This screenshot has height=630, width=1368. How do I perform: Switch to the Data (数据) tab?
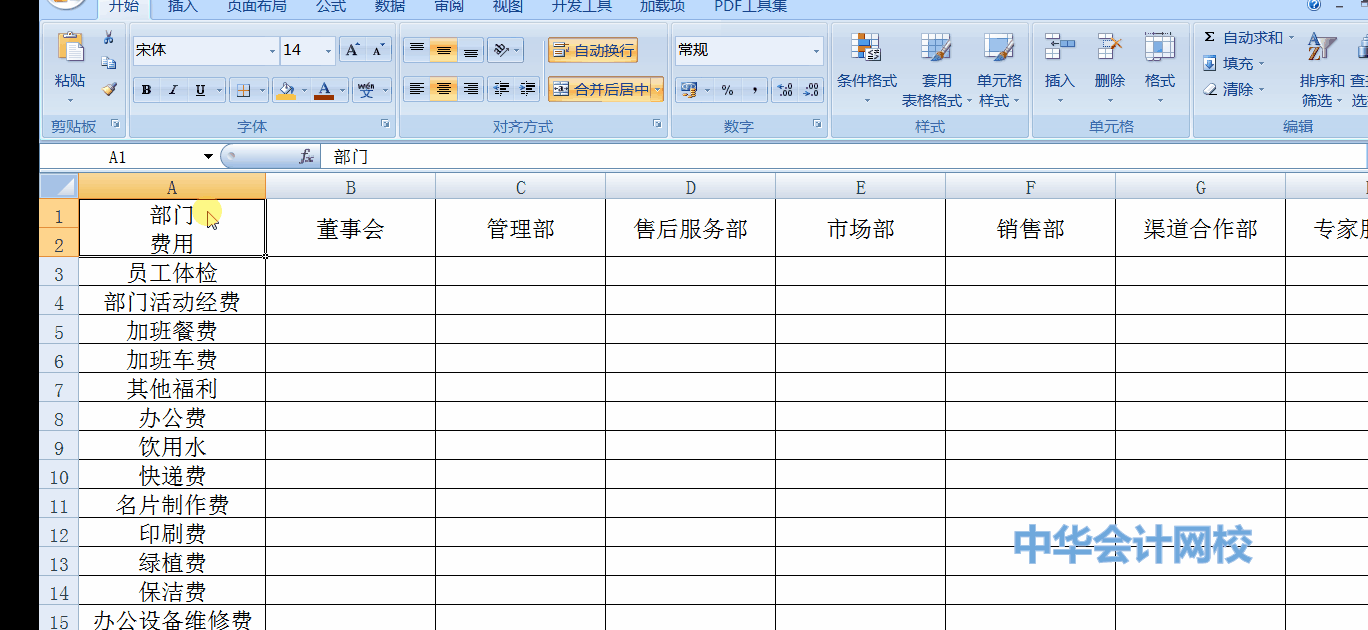click(x=390, y=7)
